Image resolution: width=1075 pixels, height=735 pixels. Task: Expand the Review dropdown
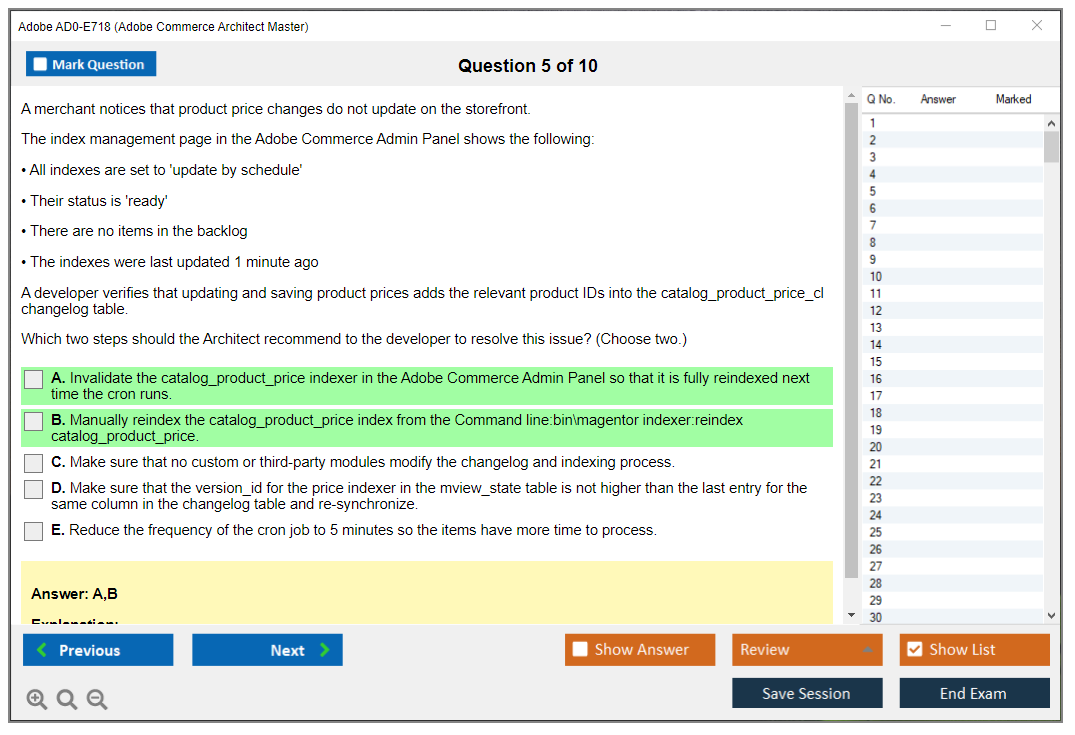click(x=867, y=650)
